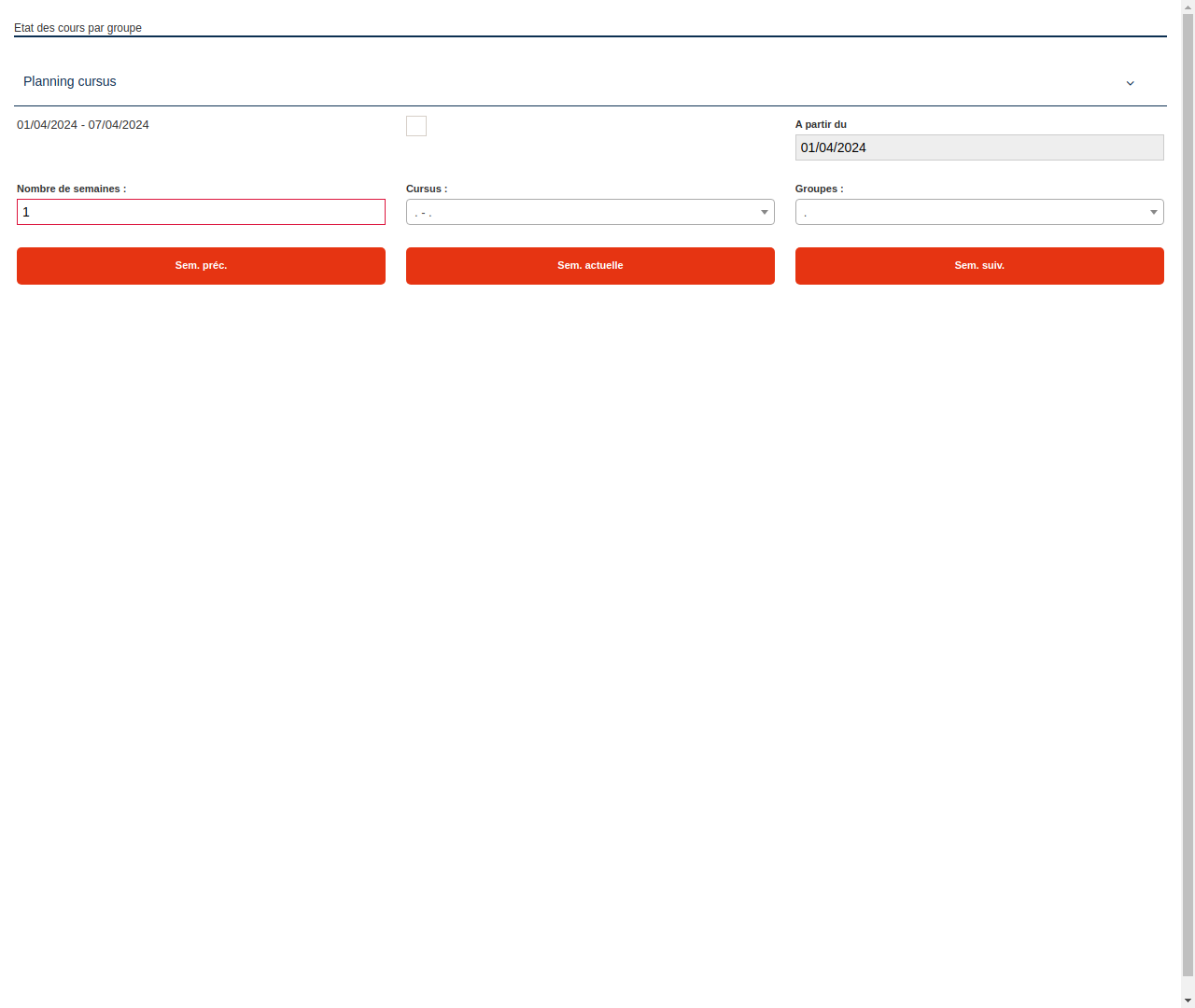The height and width of the screenshot is (1008, 1195).
Task: Click the scrollbar up arrow
Action: [x=1188, y=7]
